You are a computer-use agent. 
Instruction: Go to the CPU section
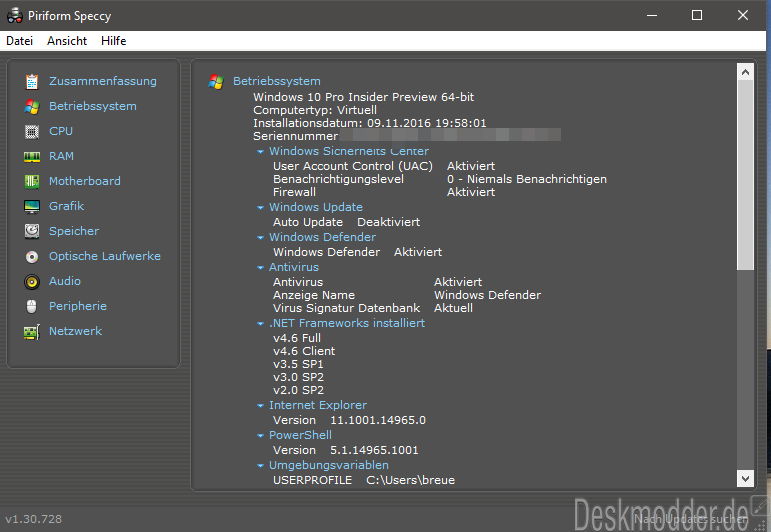[61, 131]
